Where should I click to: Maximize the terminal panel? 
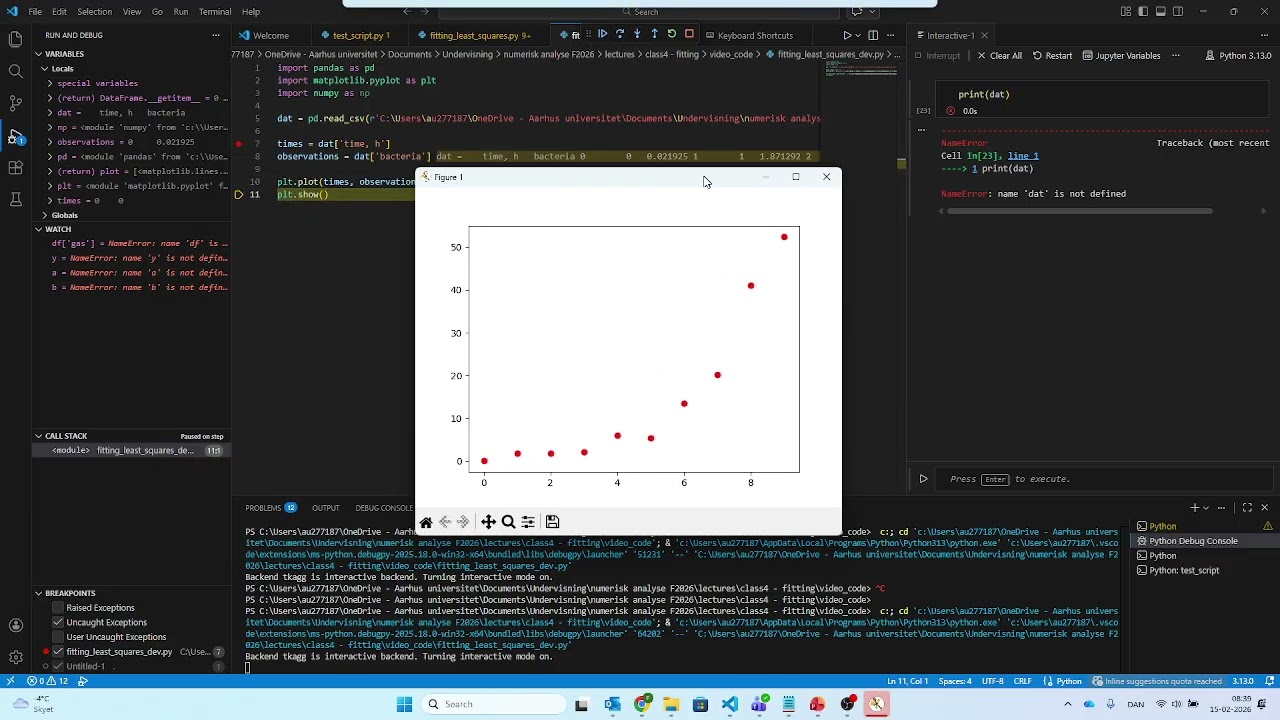pos(1247,508)
